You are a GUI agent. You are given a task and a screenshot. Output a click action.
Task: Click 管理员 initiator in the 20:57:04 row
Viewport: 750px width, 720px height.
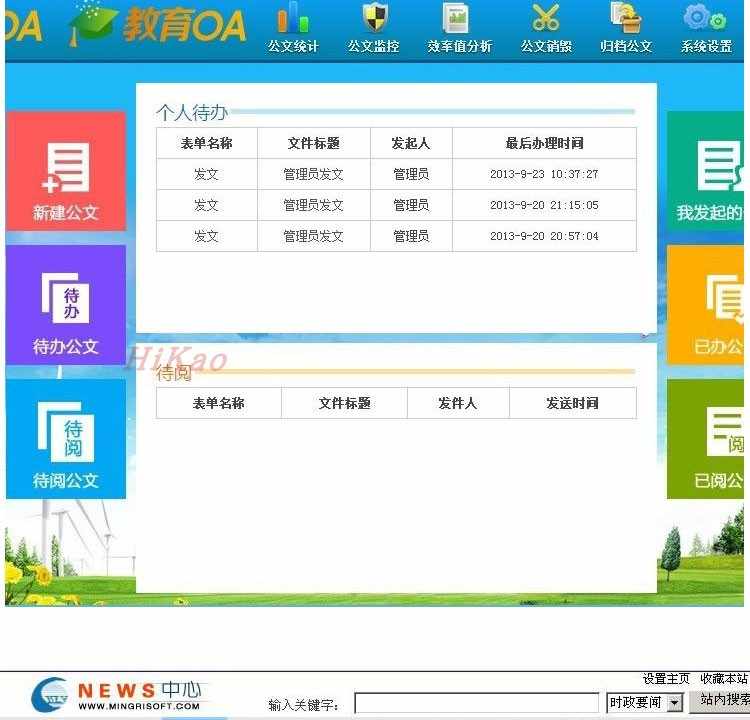click(411, 236)
